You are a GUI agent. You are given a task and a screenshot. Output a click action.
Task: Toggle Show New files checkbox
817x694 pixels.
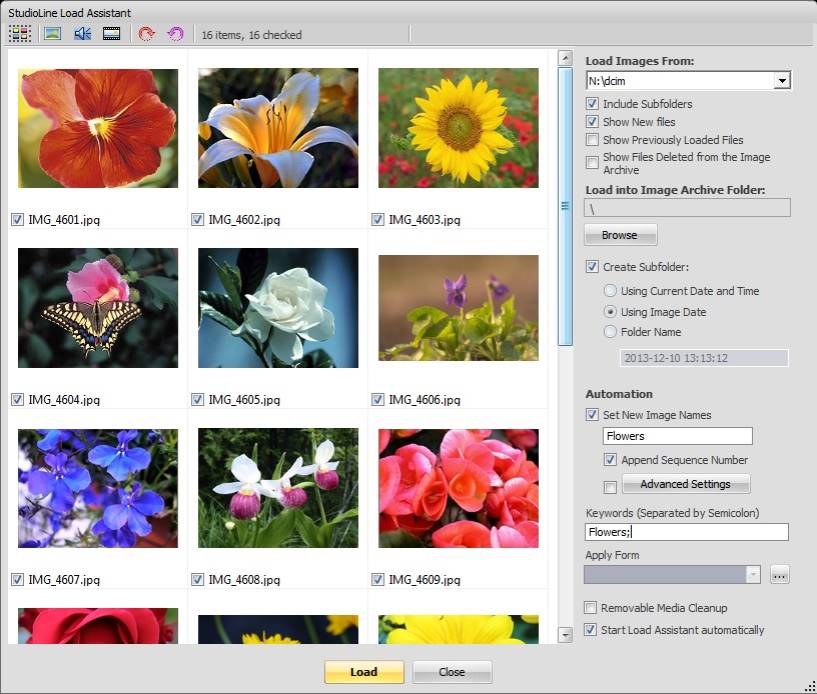coord(592,122)
